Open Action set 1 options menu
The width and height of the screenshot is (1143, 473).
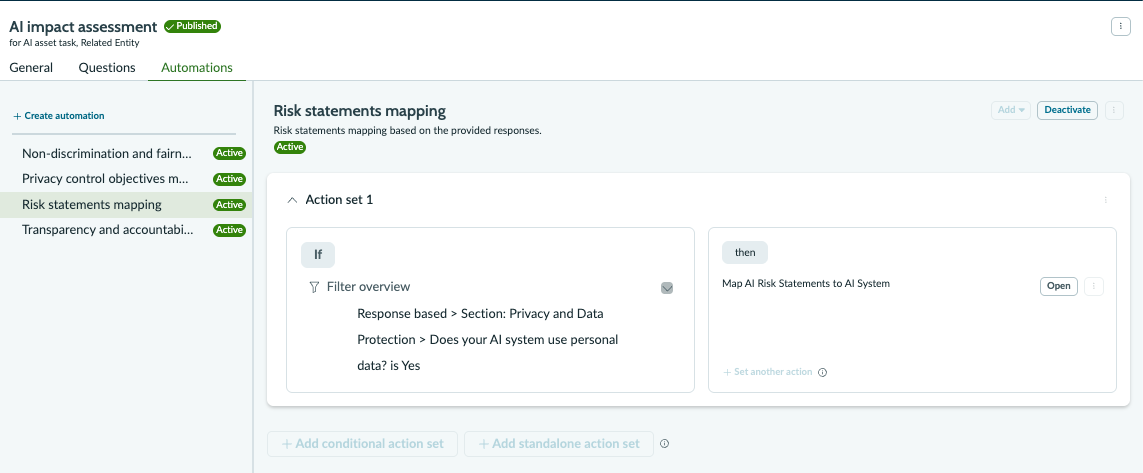(x=1106, y=200)
